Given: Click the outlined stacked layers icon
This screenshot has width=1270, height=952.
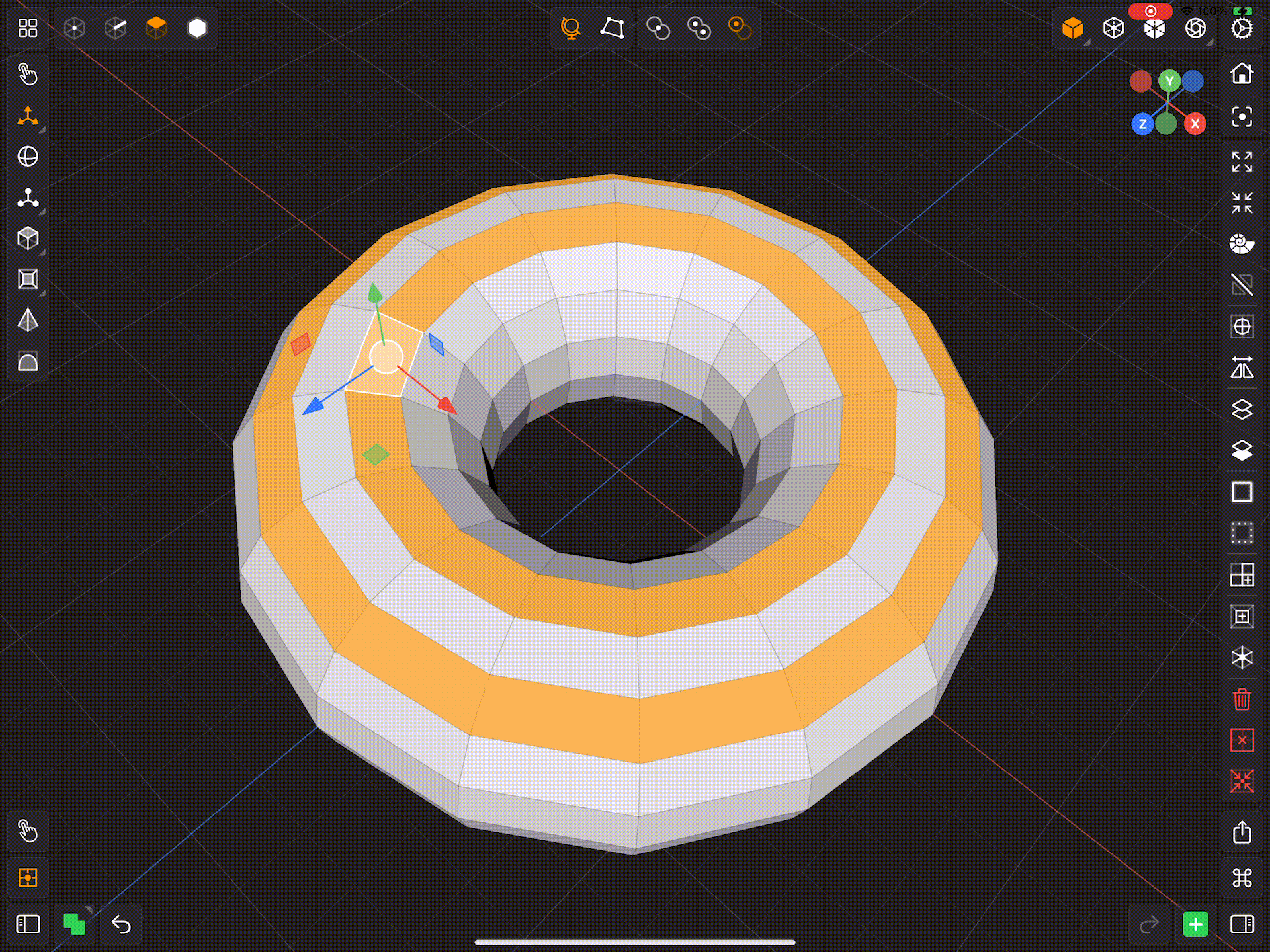Looking at the screenshot, I should 1242,409.
